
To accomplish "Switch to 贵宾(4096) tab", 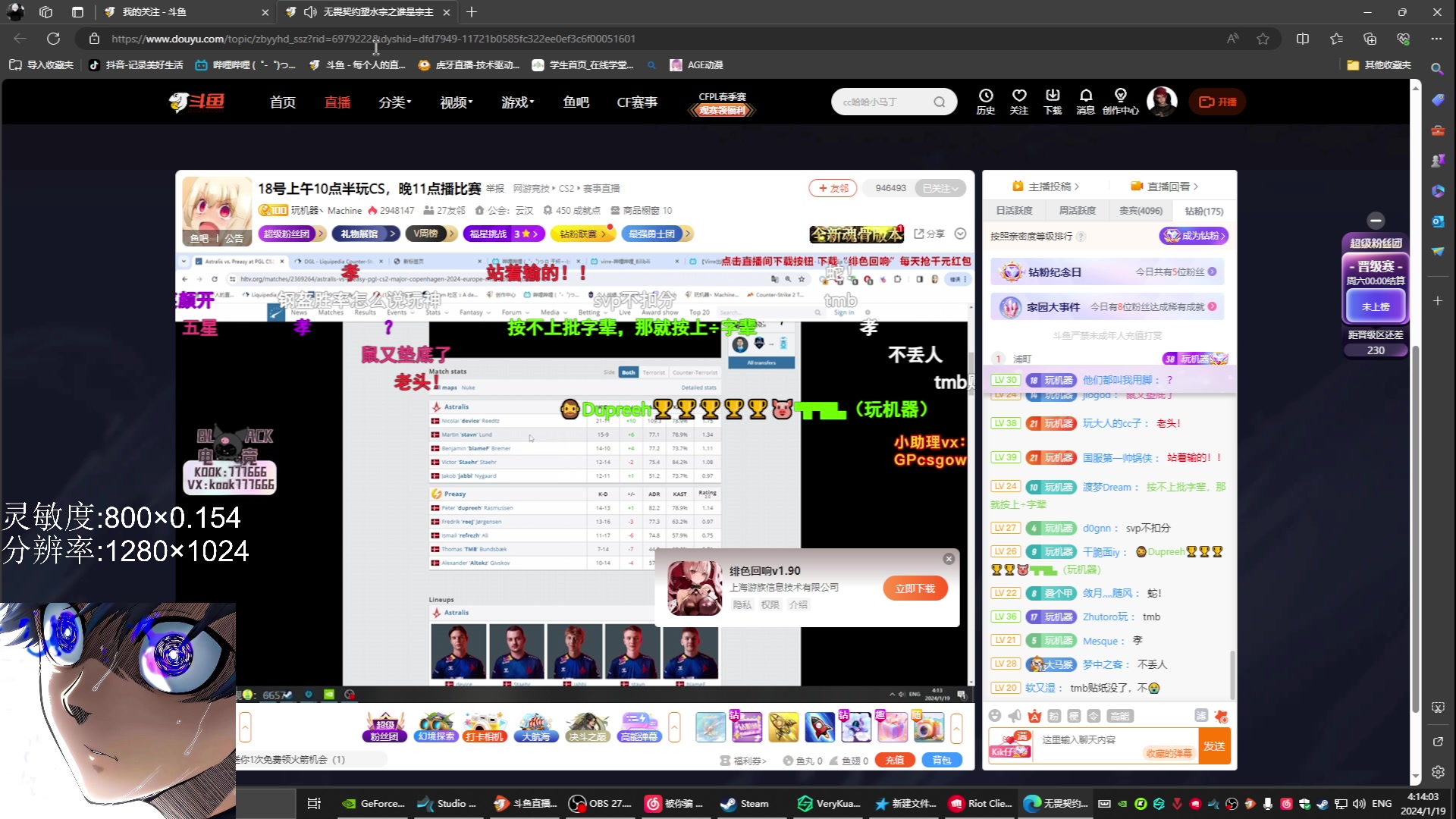I will point(1141,211).
